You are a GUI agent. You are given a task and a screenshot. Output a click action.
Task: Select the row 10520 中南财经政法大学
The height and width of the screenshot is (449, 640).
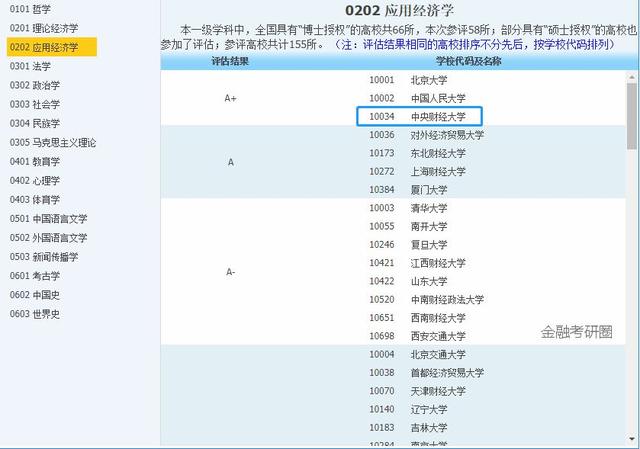click(x=427, y=299)
